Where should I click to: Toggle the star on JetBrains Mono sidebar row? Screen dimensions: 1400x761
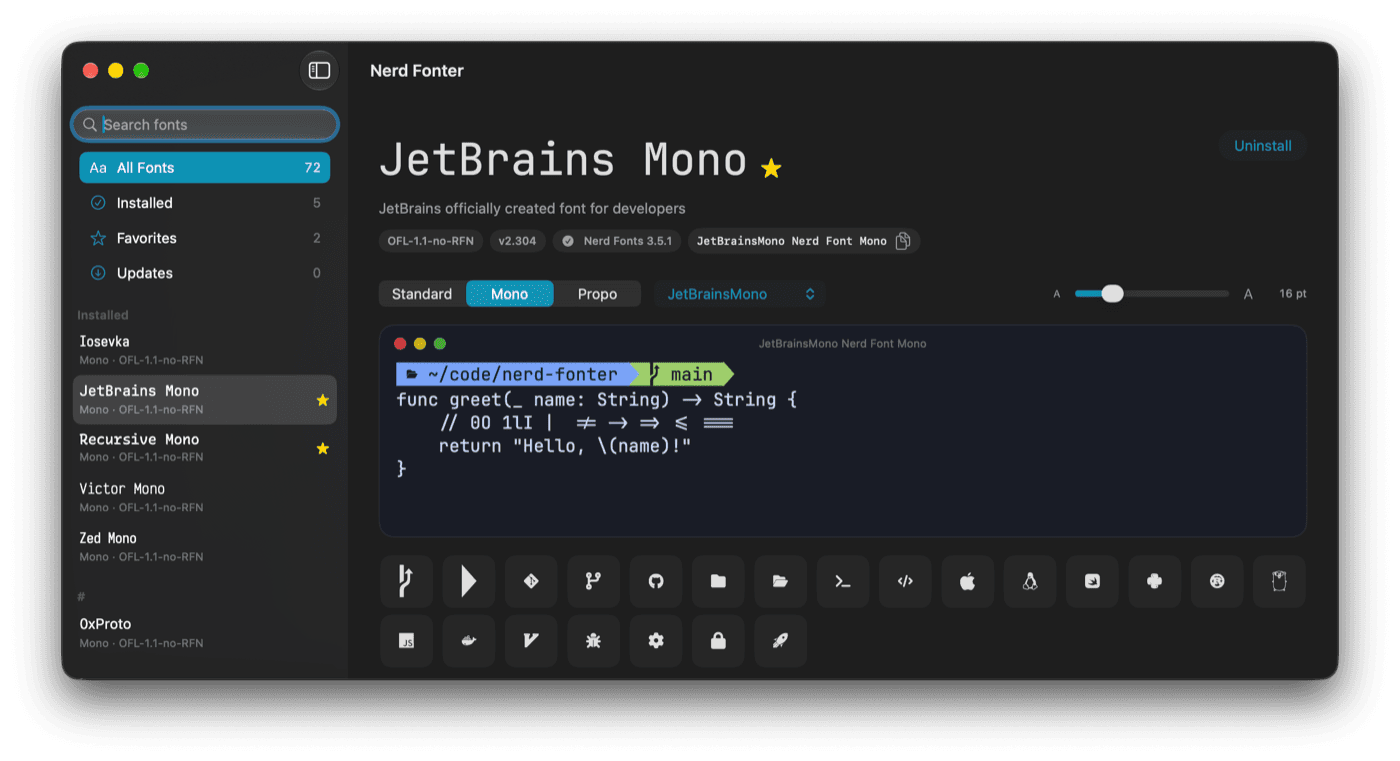tap(323, 400)
